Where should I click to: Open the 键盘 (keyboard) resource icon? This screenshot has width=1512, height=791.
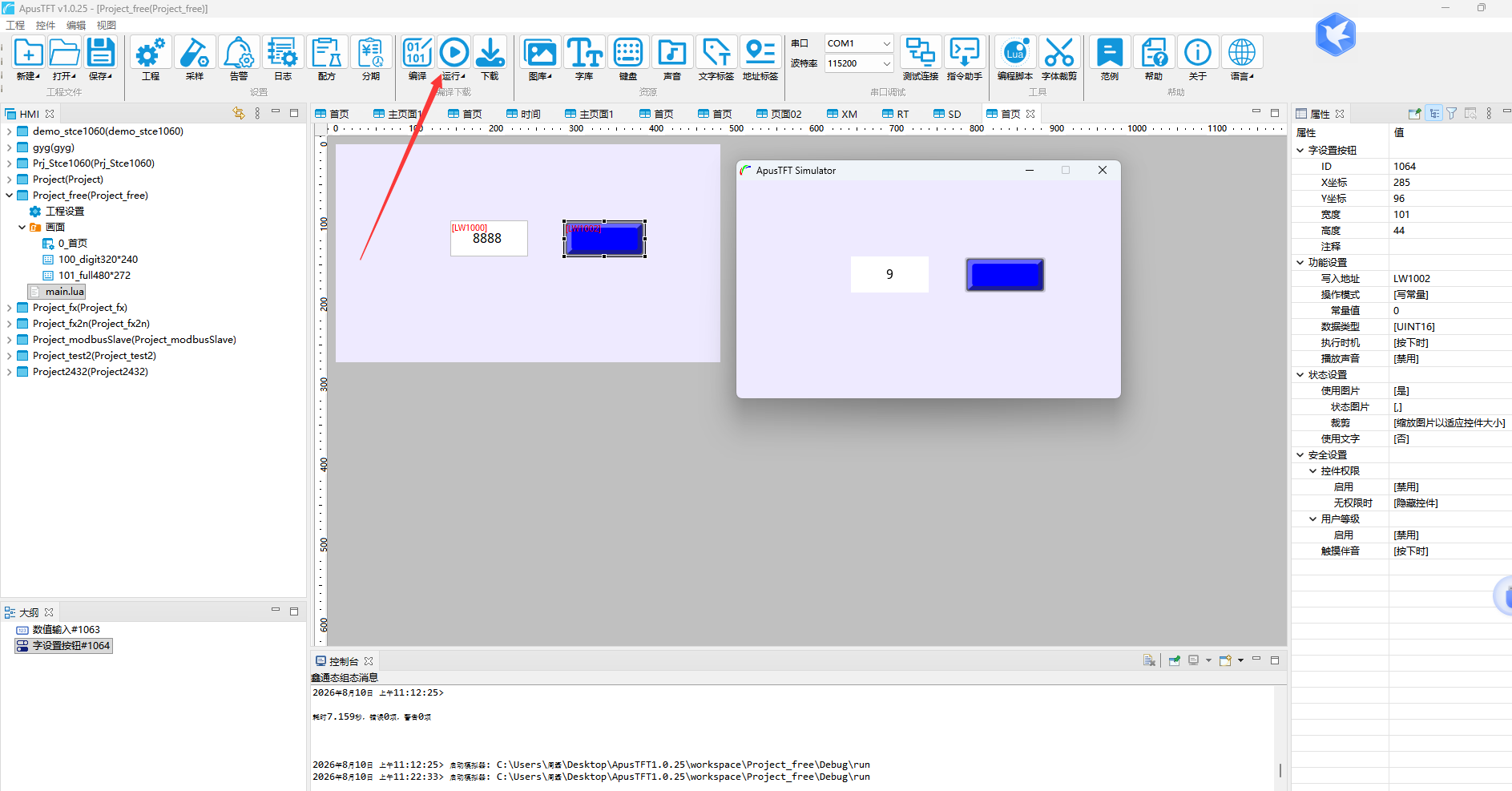pos(628,53)
